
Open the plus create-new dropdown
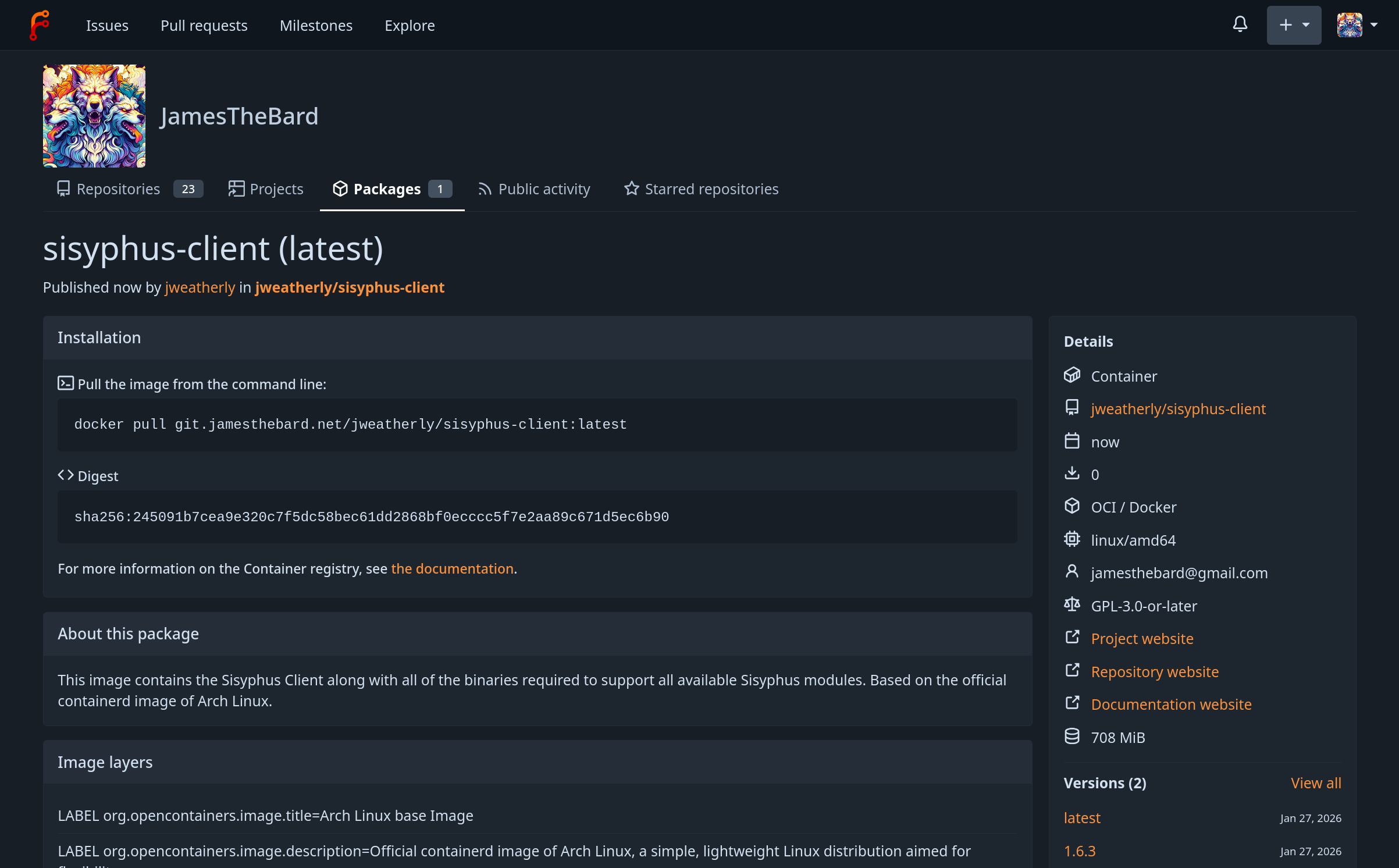pos(1293,25)
